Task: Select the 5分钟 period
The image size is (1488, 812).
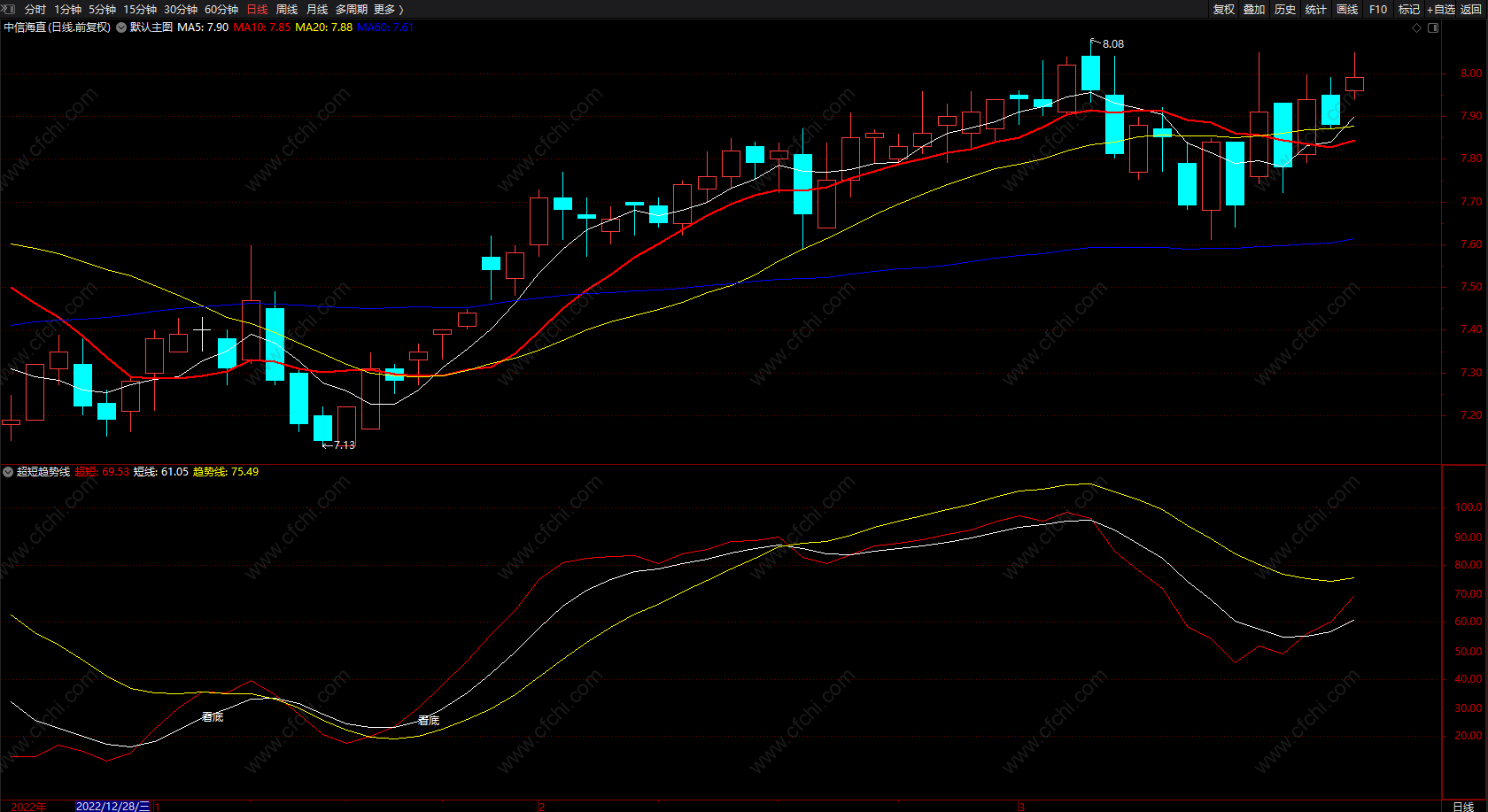Action: coord(102,9)
